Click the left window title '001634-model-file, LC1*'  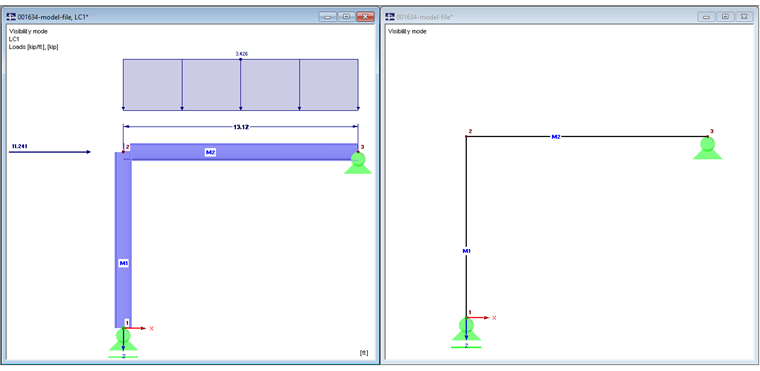pos(53,17)
